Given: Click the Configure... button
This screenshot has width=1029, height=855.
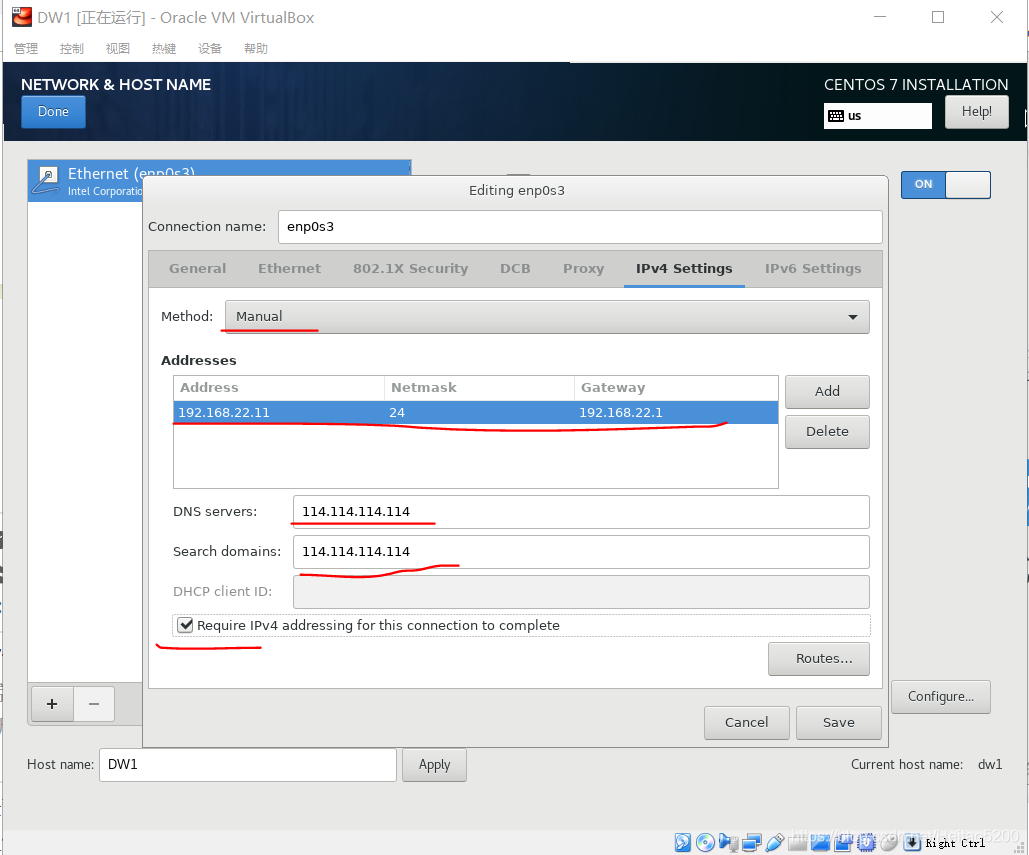Looking at the screenshot, I should coord(940,697).
